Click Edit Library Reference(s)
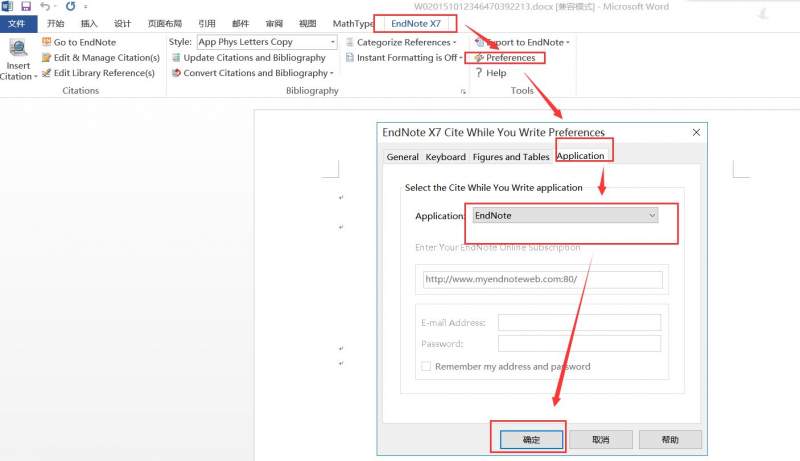The width and height of the screenshot is (800, 461). [x=98, y=73]
